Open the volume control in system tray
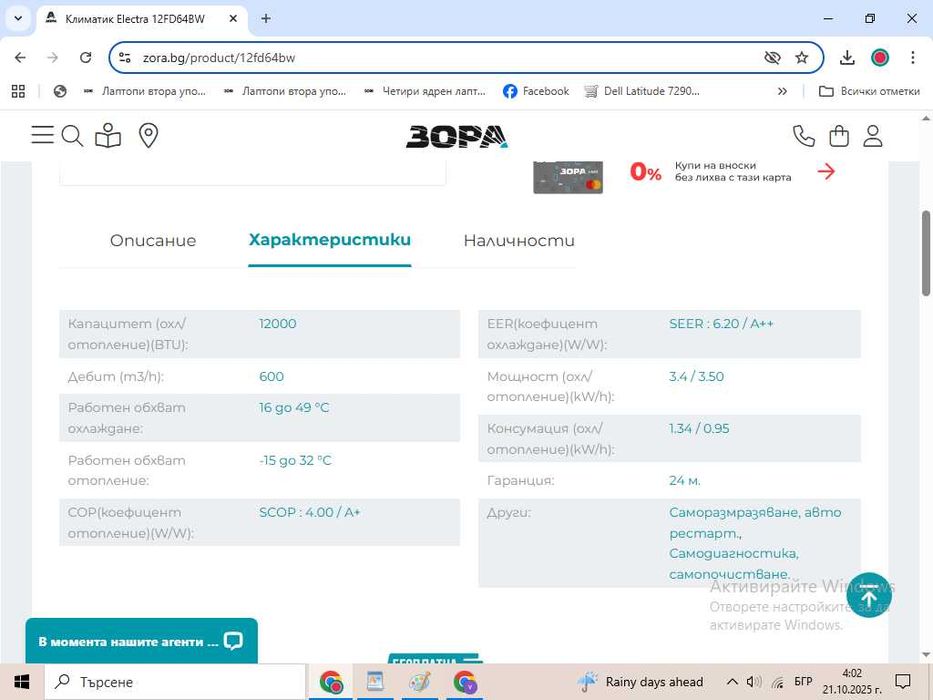The image size is (933, 700). pos(753,682)
